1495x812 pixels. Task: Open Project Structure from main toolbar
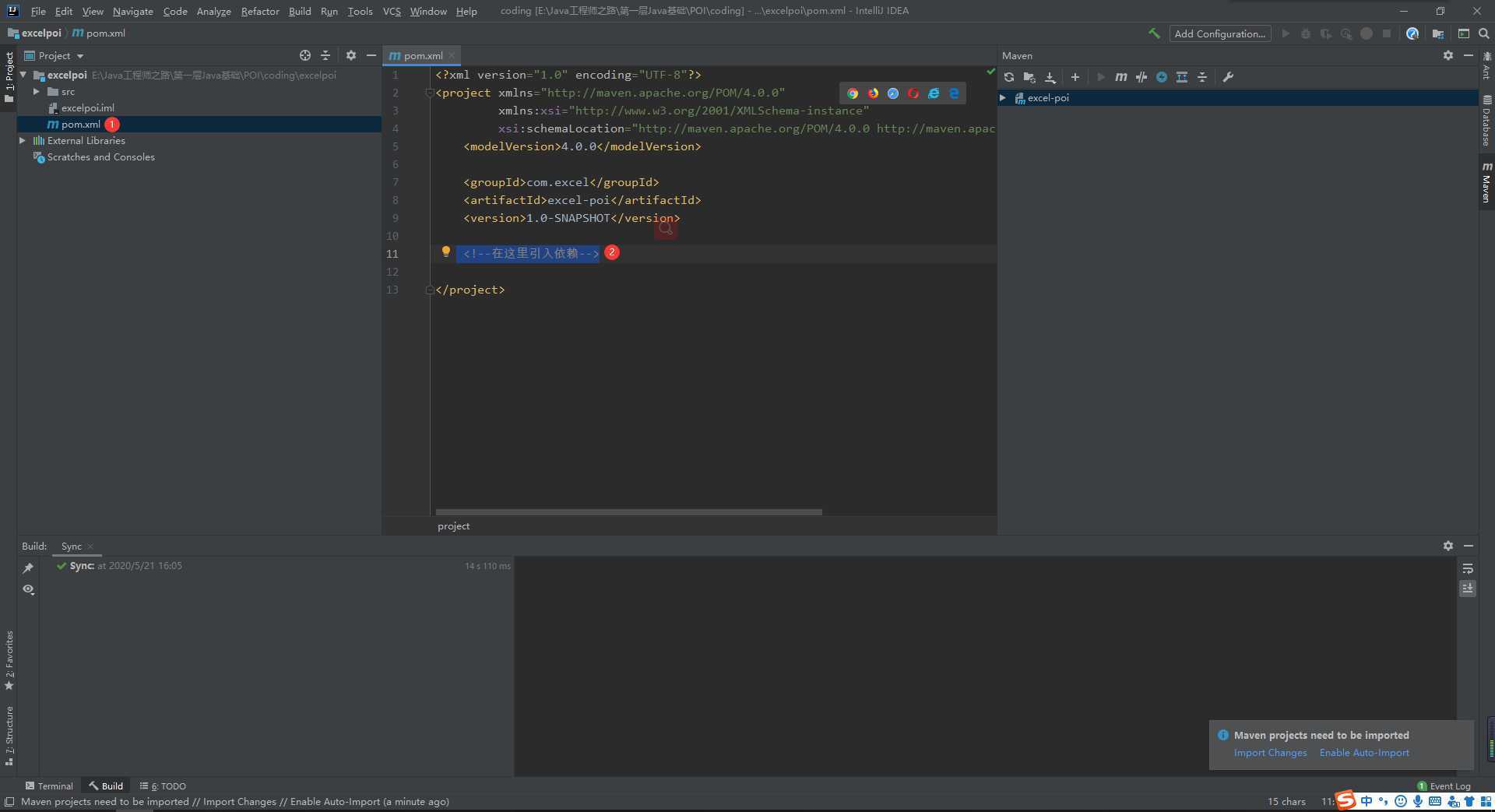[x=1438, y=33]
